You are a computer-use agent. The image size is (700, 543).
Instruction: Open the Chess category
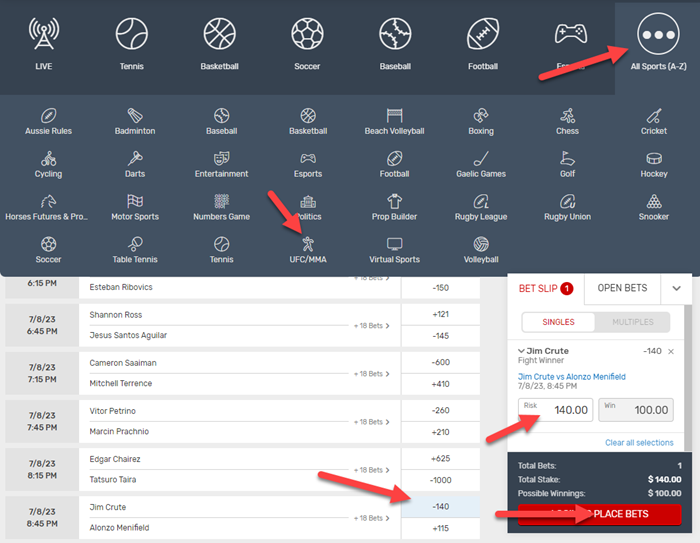click(567, 120)
